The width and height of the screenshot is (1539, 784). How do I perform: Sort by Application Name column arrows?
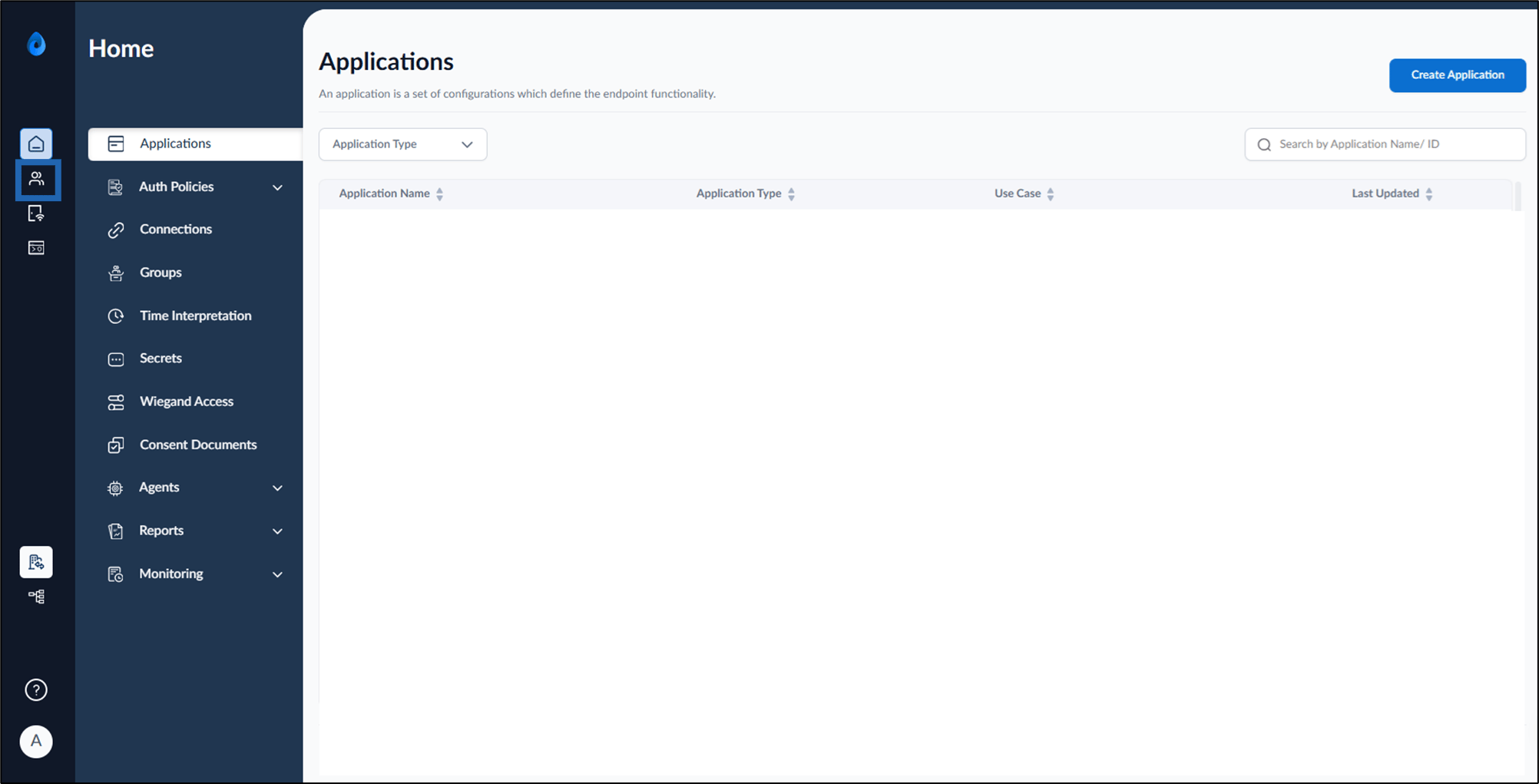(440, 194)
